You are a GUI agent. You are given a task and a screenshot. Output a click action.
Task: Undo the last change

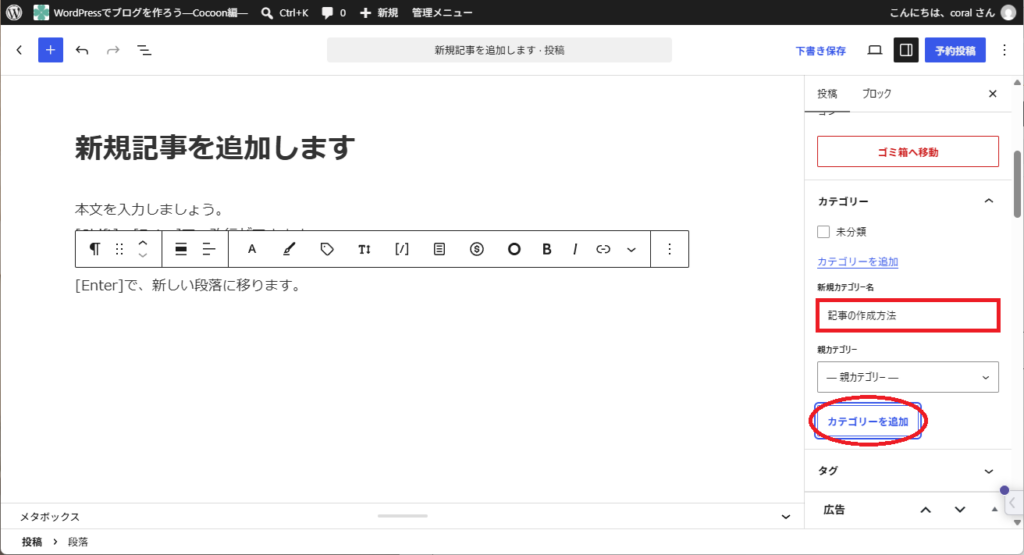[x=82, y=50]
